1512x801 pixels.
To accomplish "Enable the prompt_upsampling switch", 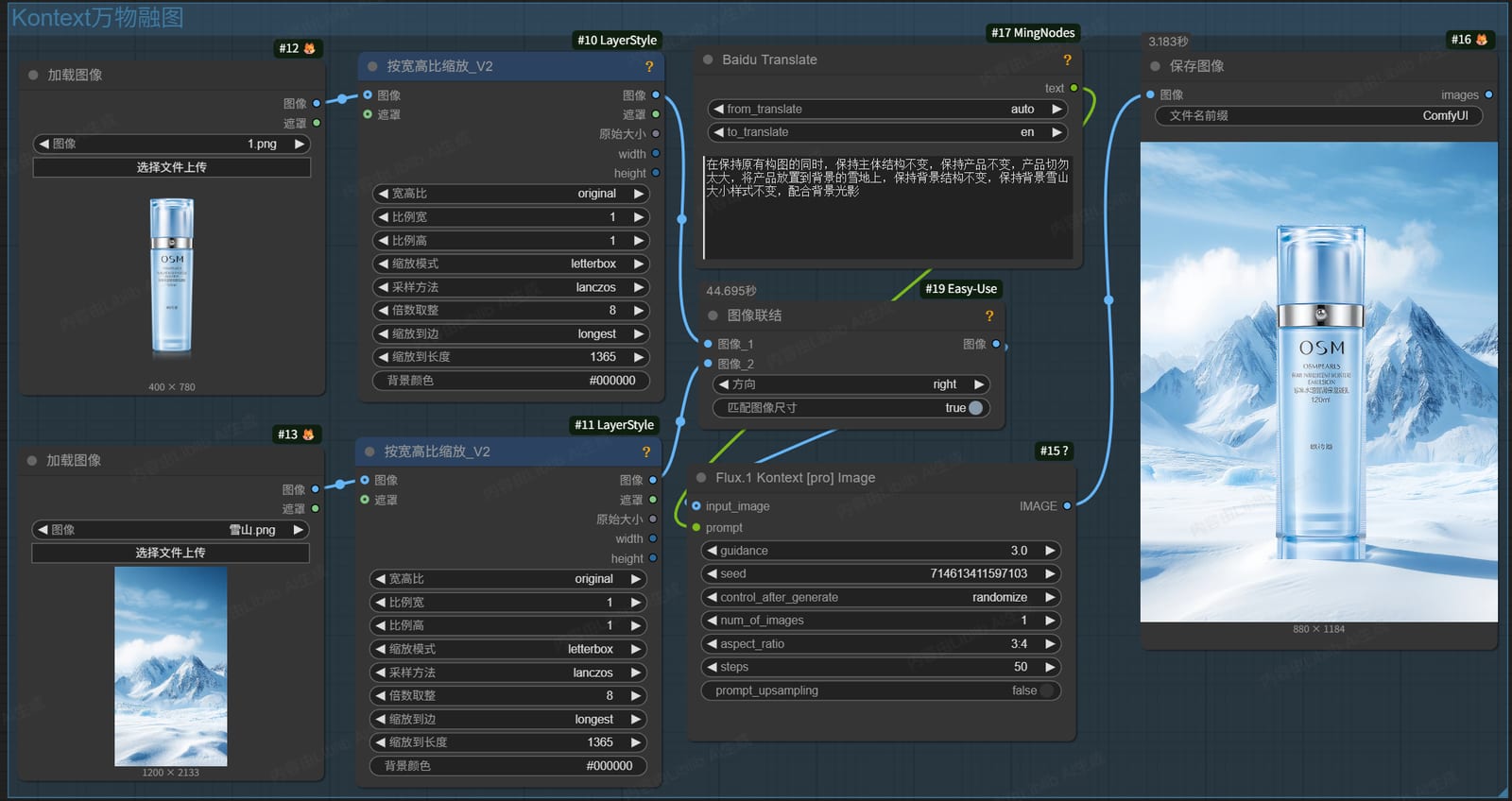I will 1046,690.
